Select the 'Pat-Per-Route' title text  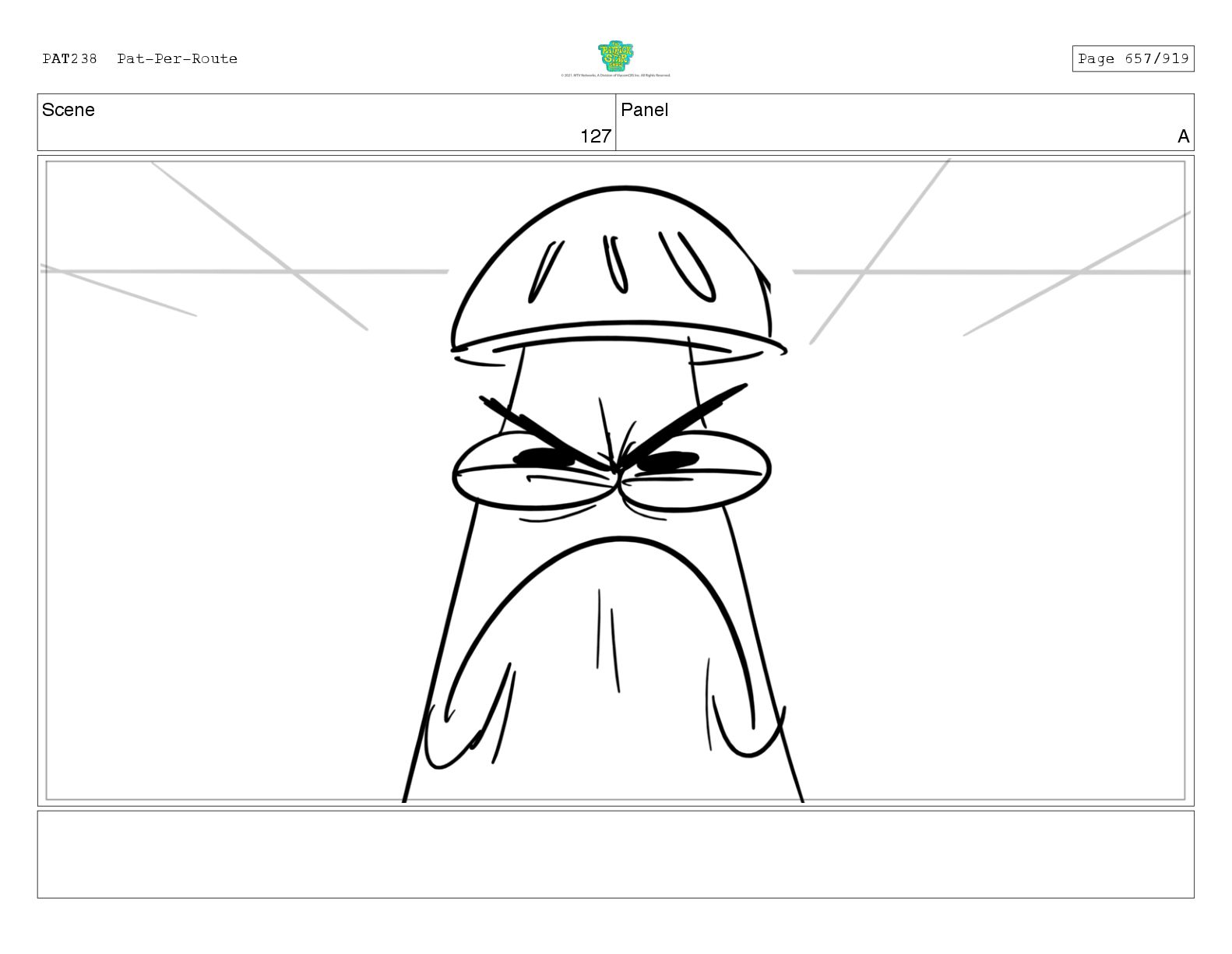pos(178,58)
